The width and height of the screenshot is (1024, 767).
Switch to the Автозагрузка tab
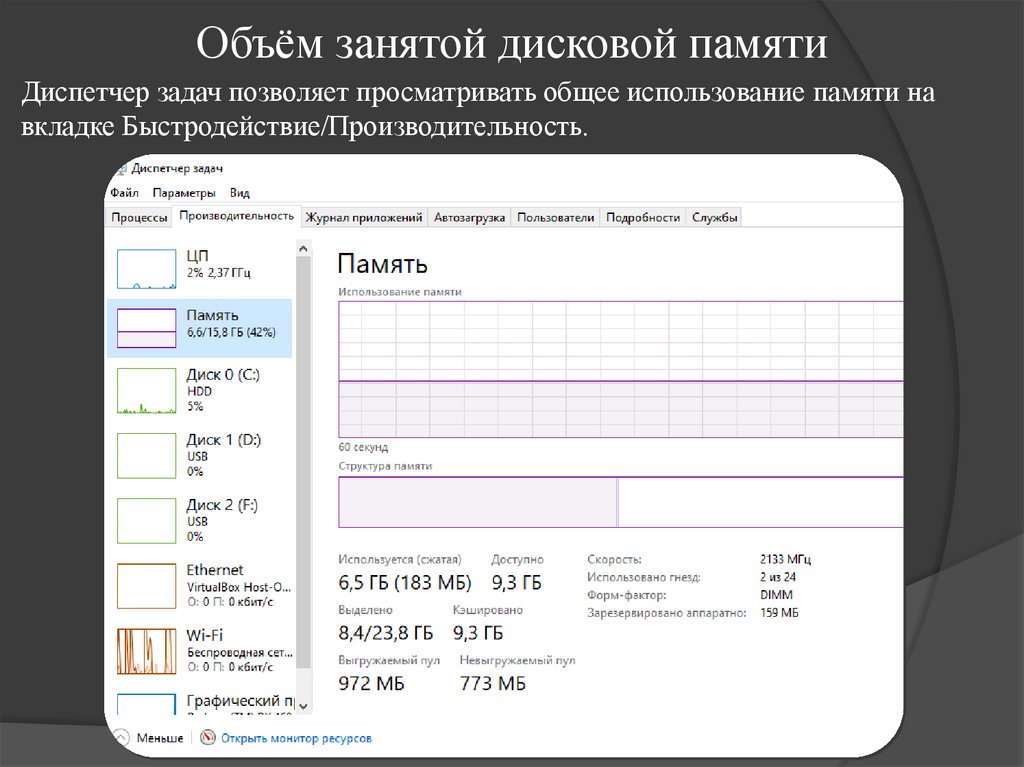(470, 216)
